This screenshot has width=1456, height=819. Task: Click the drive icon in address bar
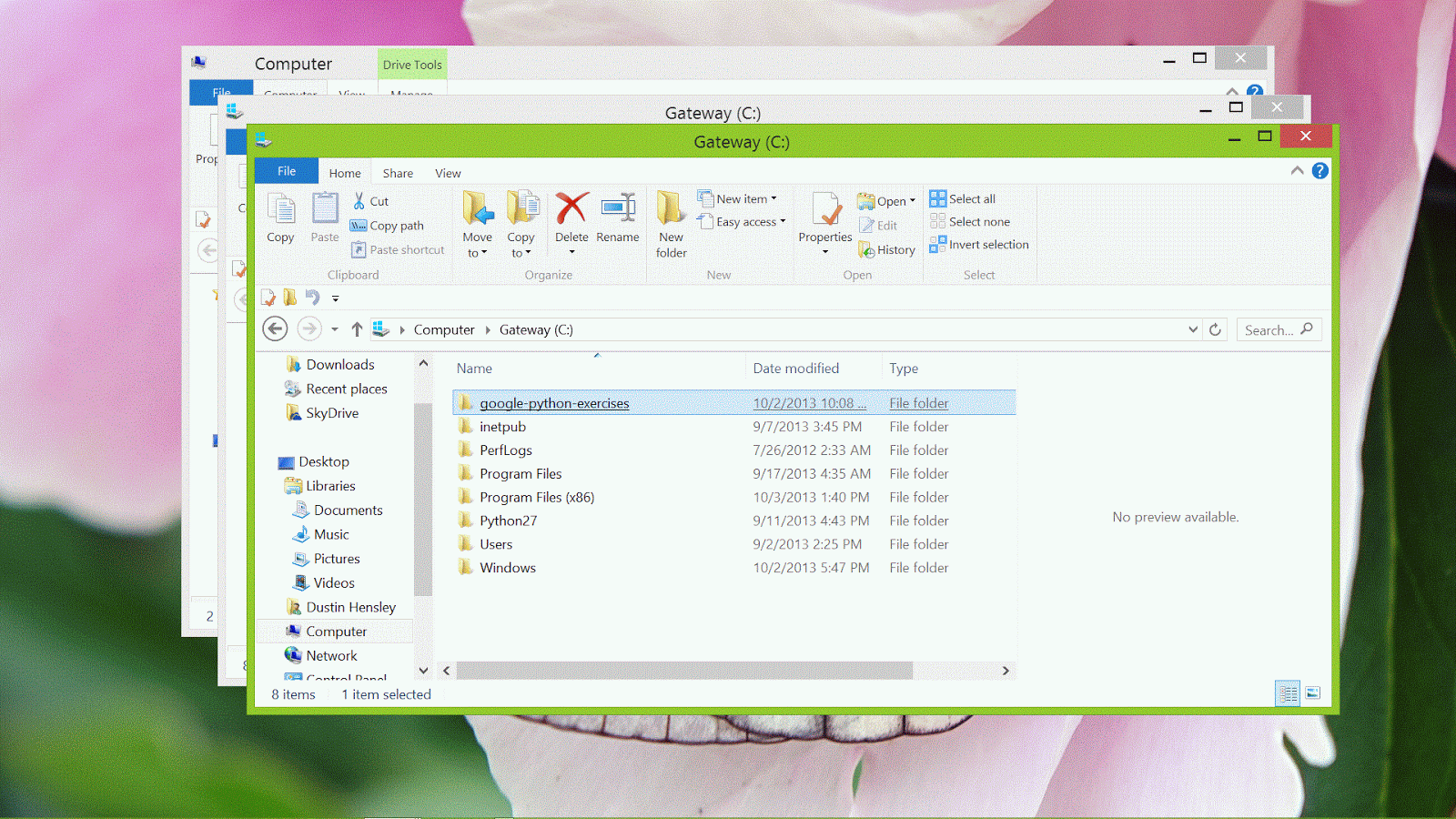click(x=380, y=329)
